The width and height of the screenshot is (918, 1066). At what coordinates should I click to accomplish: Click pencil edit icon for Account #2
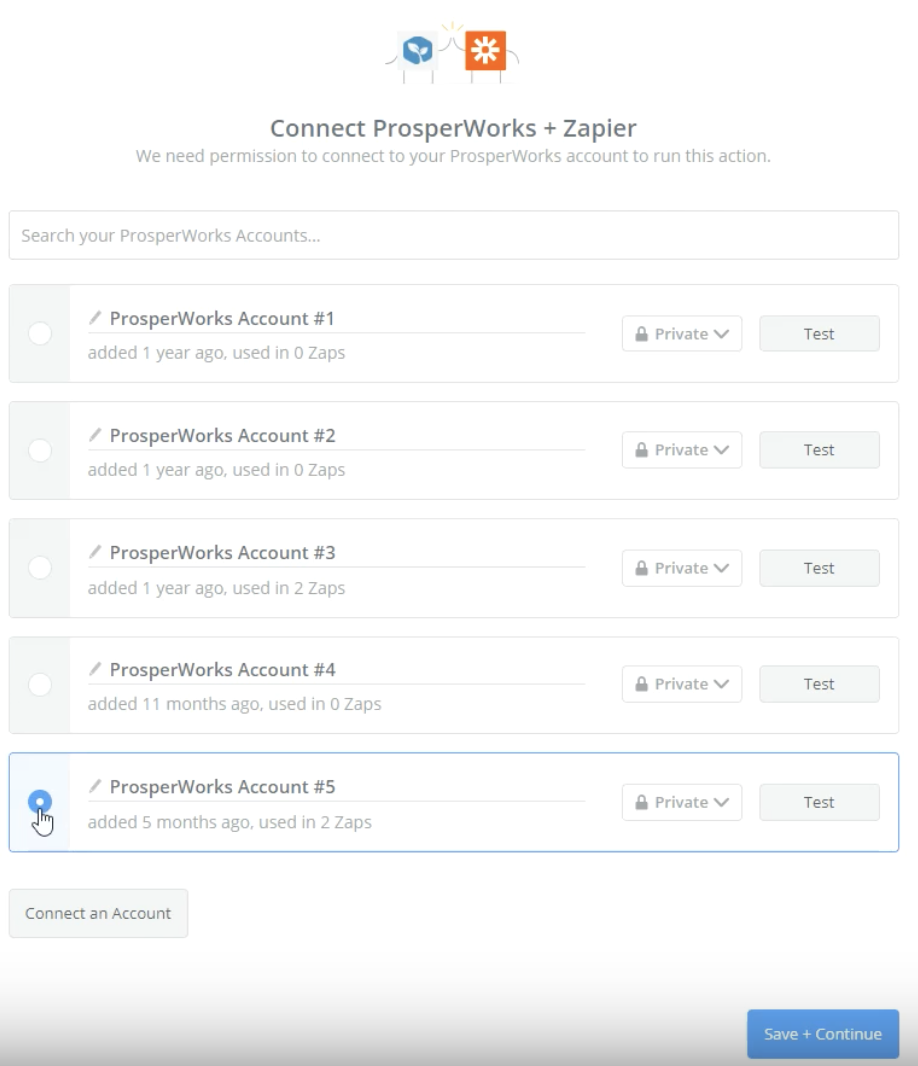pos(95,434)
